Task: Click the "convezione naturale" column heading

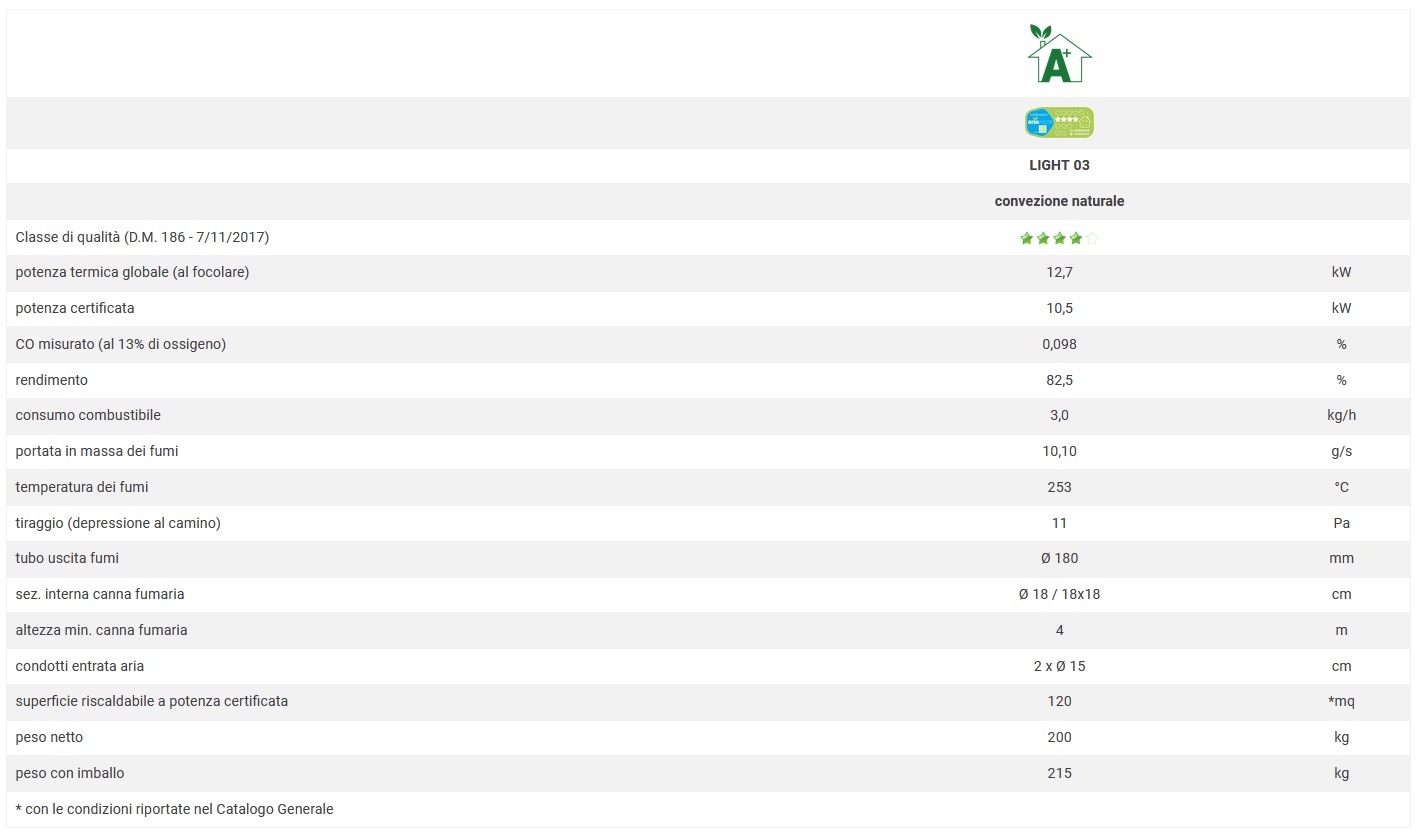Action: click(x=1059, y=201)
